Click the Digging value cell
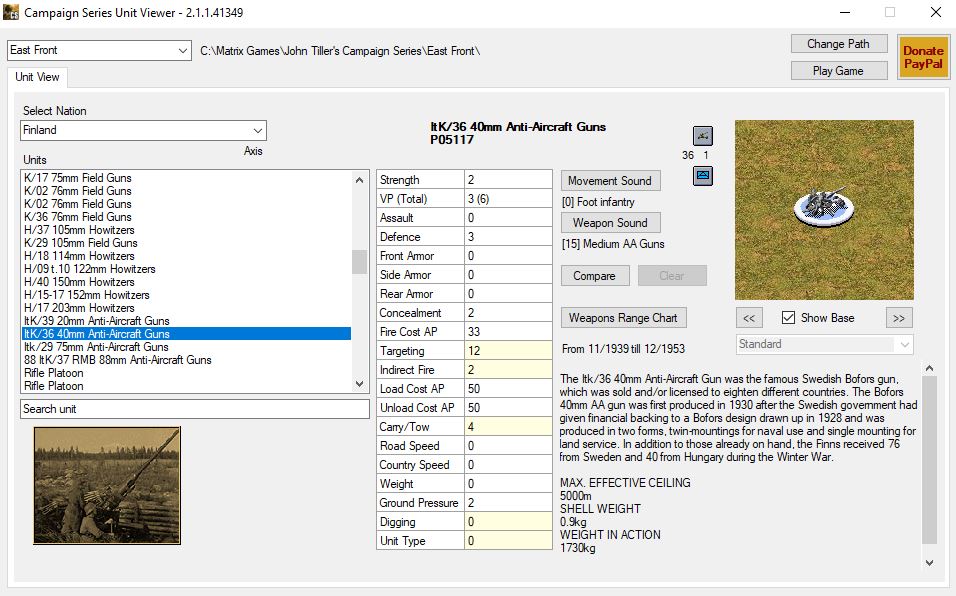This screenshot has height=596, width=956. point(508,522)
